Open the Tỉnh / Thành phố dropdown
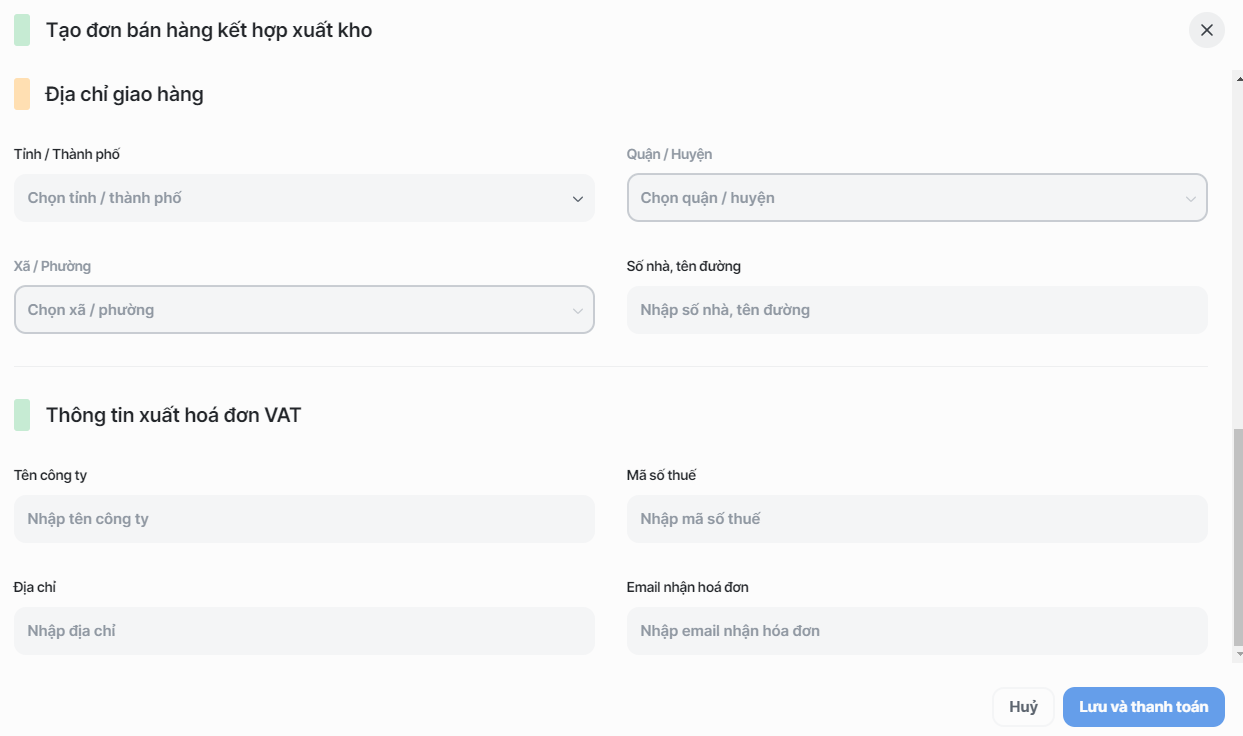This screenshot has width=1243, height=736. [304, 198]
